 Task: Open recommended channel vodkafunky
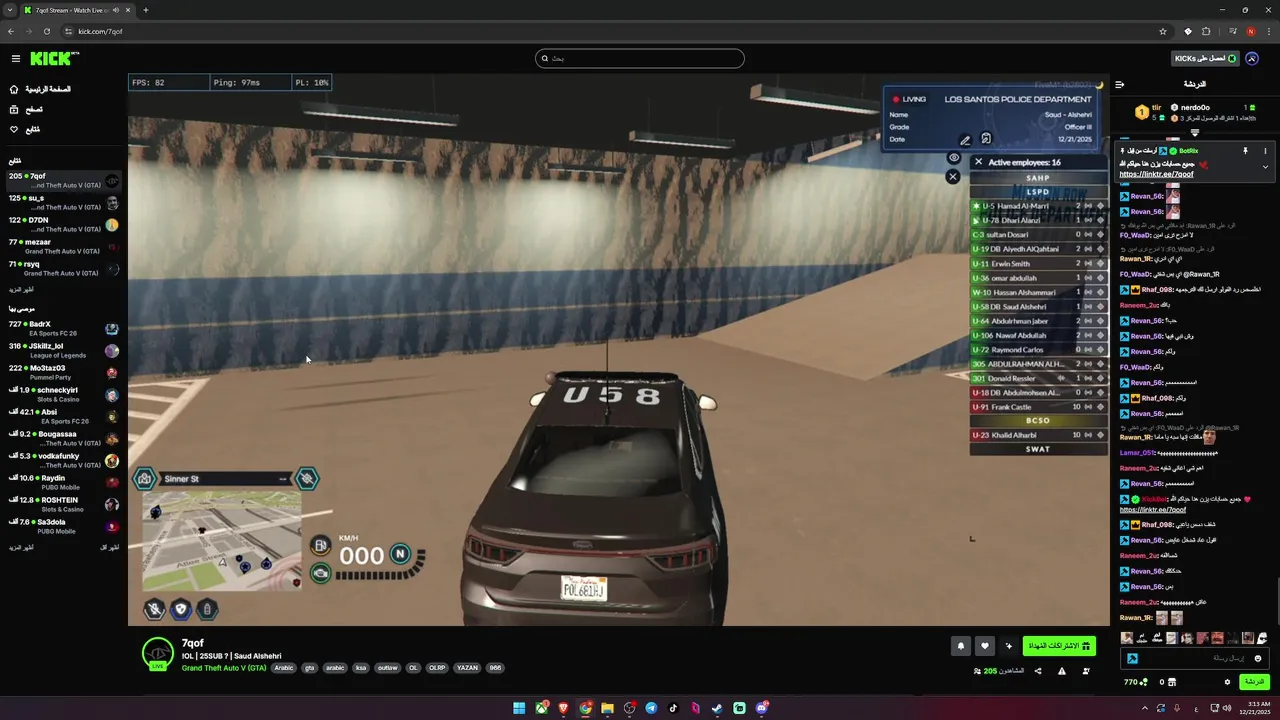coord(62,461)
